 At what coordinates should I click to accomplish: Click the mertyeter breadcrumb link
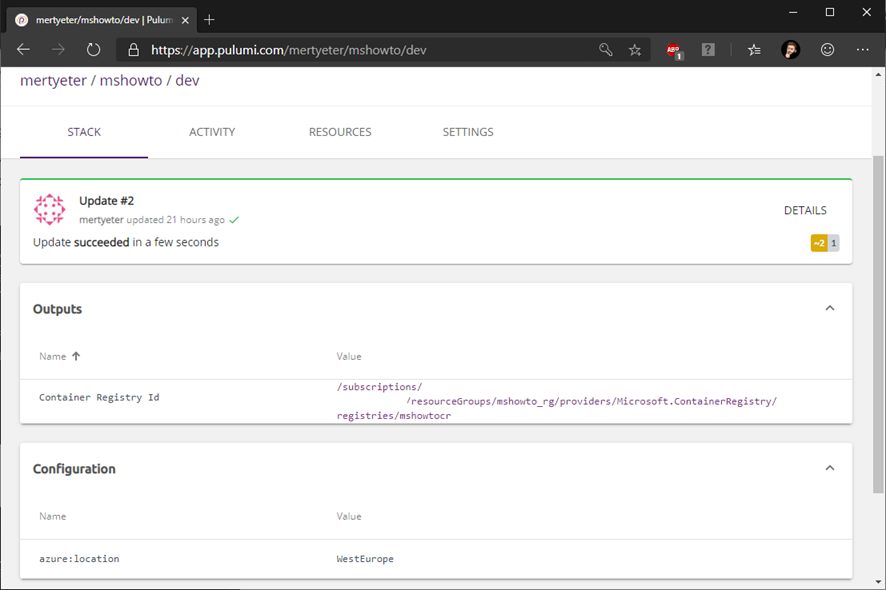pyautogui.click(x=53, y=81)
